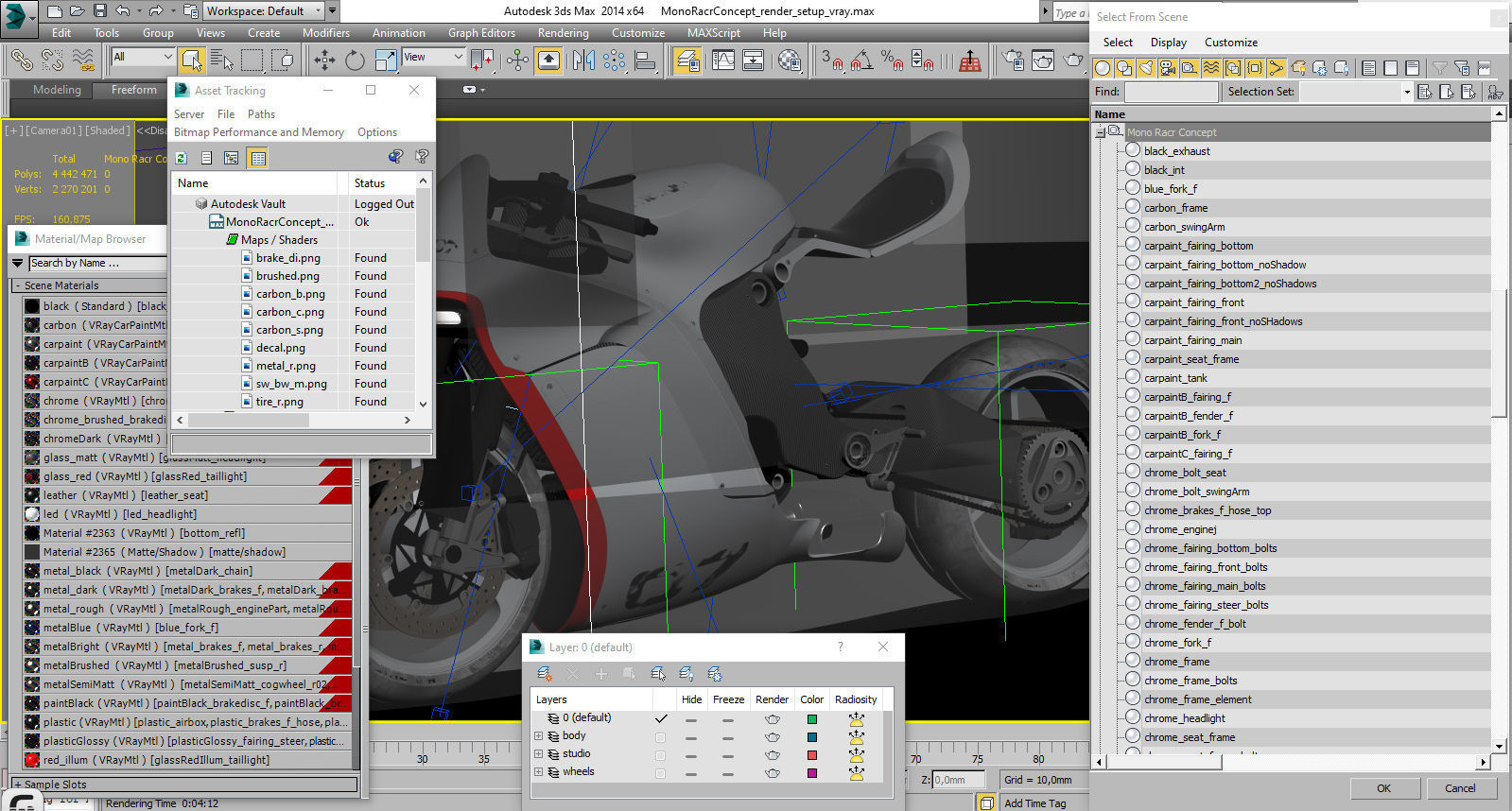The image size is (1512, 811).
Task: Open the MAXScript menu
Action: tap(713, 32)
